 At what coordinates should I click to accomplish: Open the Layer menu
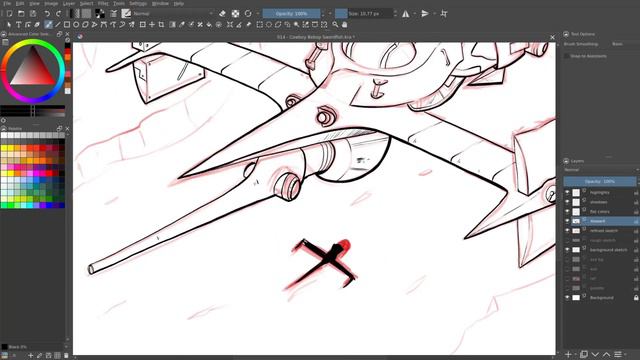tap(69, 3)
